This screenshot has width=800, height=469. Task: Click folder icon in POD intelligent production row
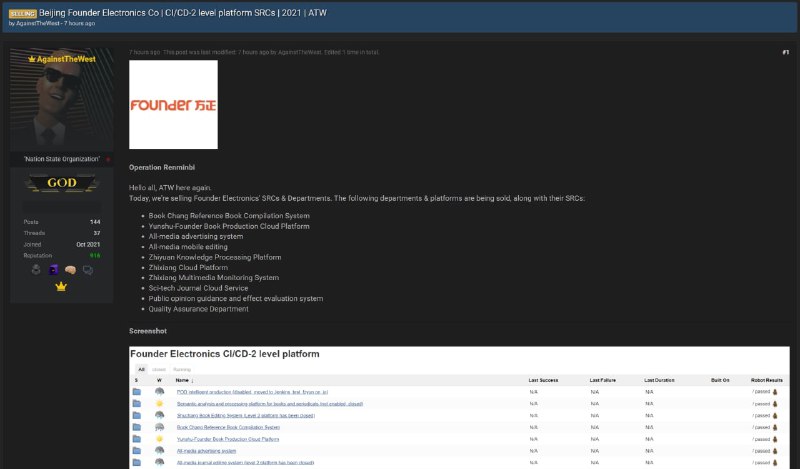tap(137, 392)
